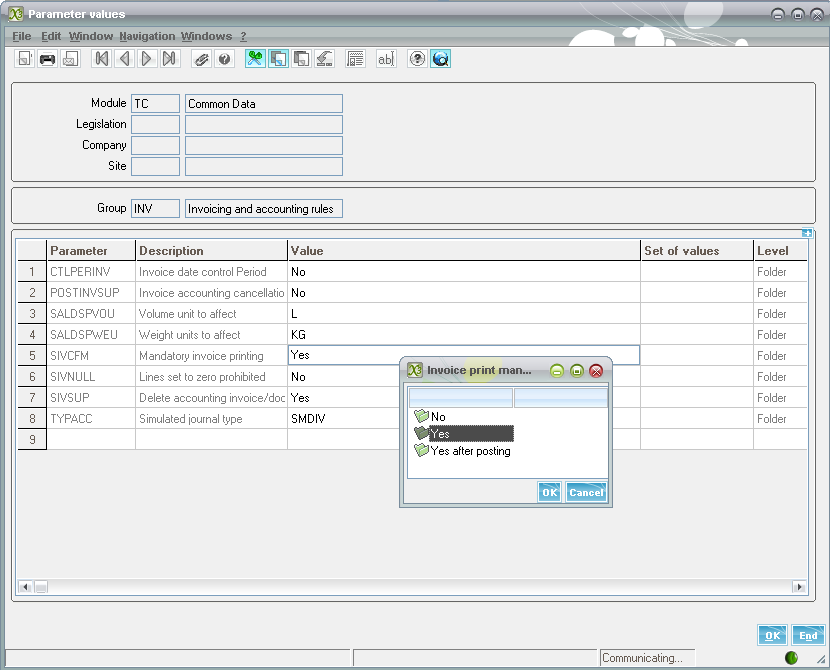Screen dimensions: 830x670
Task: Click the grey overlapping windows icon
Action: 302,59
